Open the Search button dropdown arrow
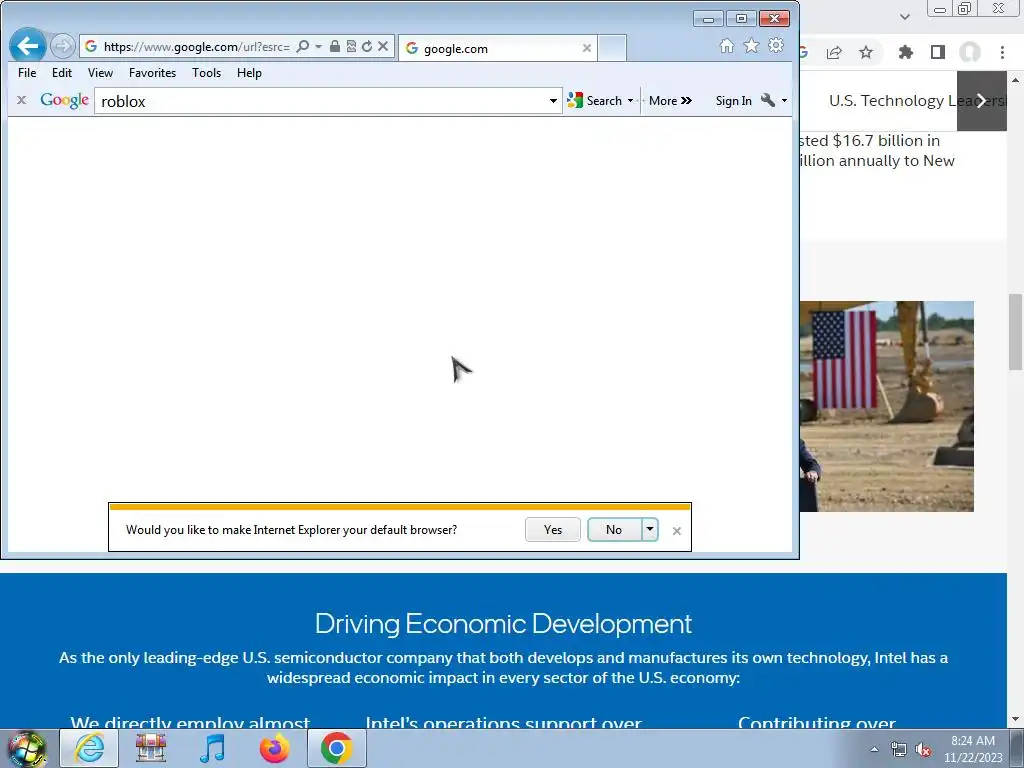1024x768 pixels. point(630,101)
